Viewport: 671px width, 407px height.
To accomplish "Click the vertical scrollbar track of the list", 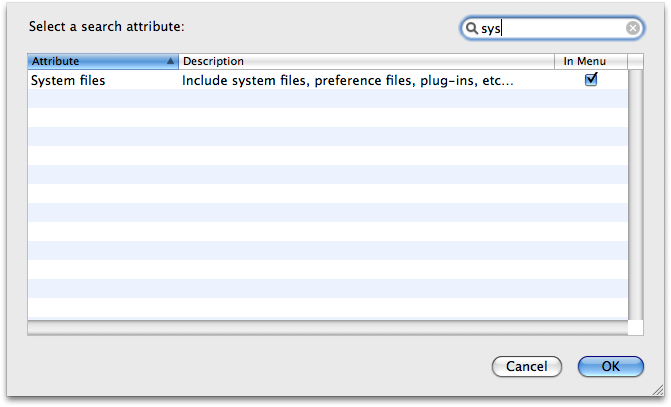I will click(x=635, y=195).
